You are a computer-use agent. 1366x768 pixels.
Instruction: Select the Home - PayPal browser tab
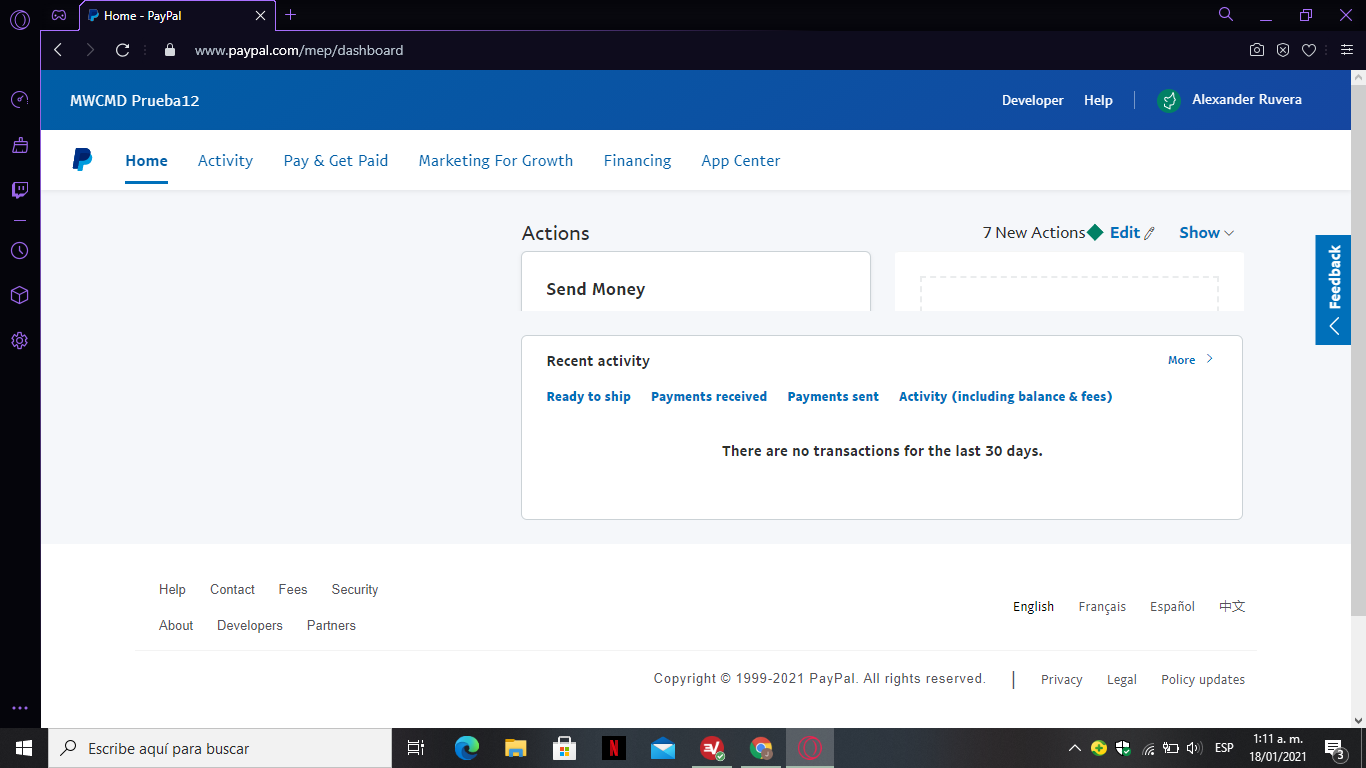(x=177, y=16)
